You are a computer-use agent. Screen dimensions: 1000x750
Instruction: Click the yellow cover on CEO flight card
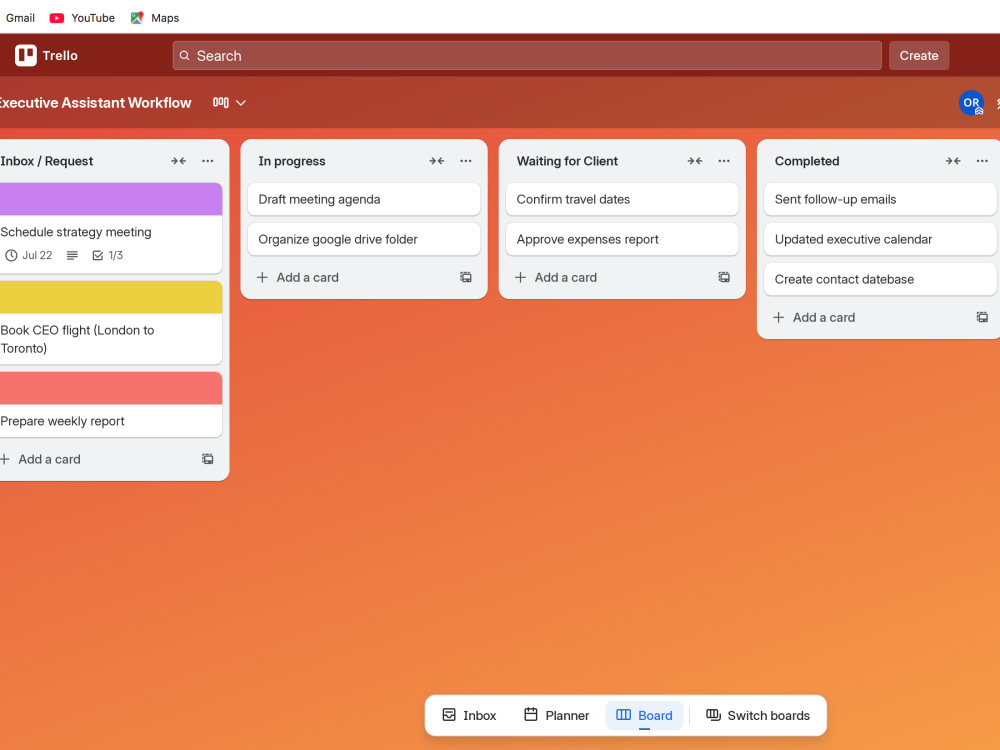110,297
